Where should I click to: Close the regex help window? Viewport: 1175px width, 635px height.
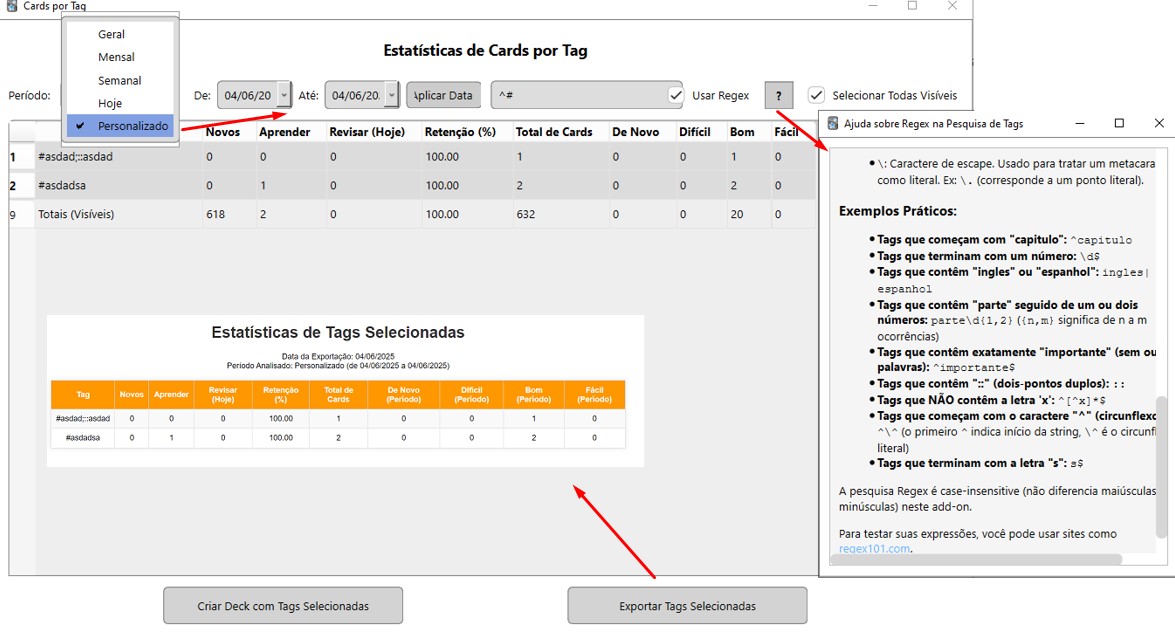coord(1158,123)
